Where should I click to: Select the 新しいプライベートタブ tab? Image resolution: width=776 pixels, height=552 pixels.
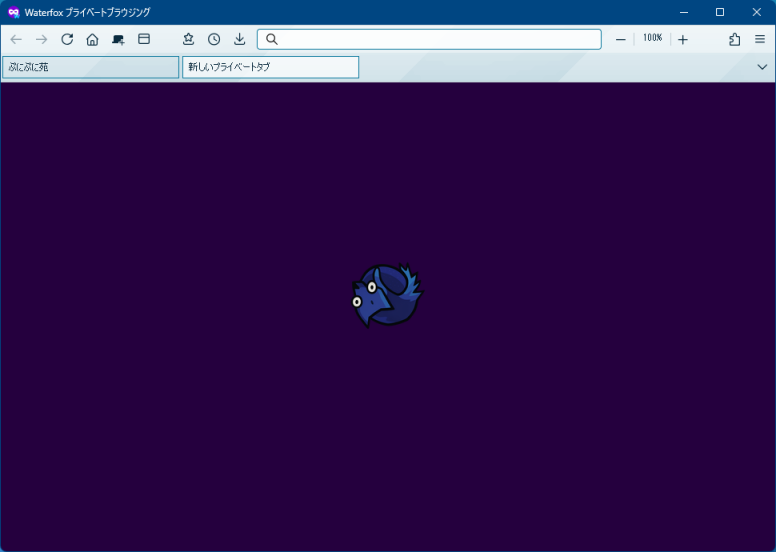[270, 67]
